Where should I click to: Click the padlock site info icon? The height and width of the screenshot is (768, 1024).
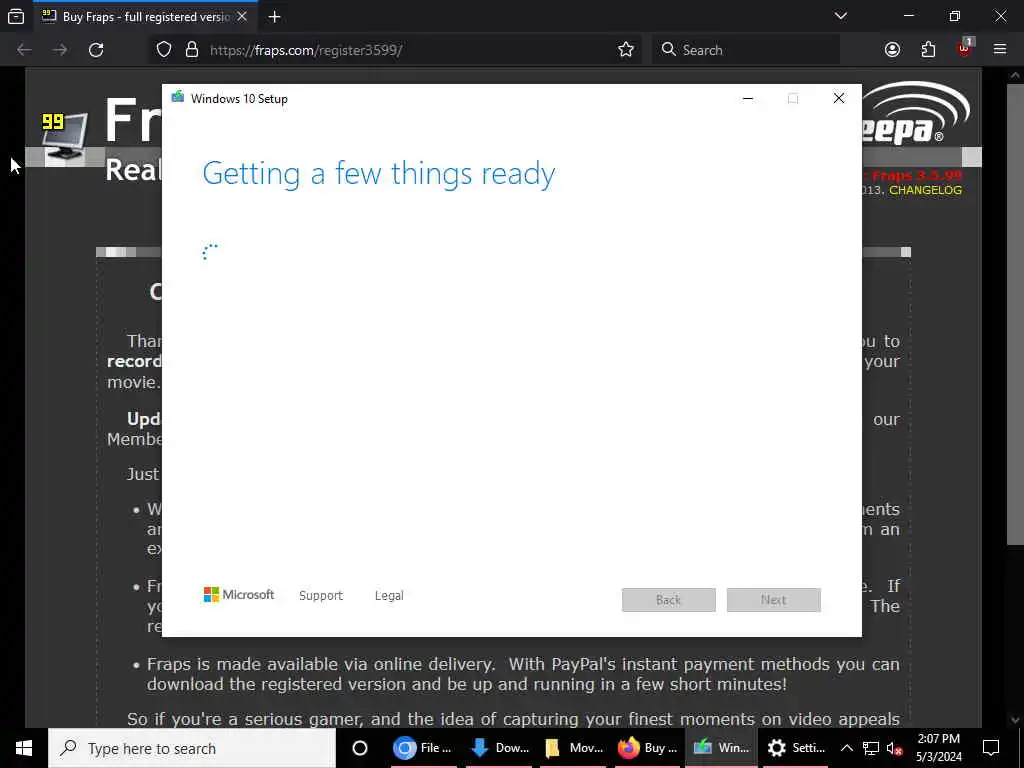(191, 50)
